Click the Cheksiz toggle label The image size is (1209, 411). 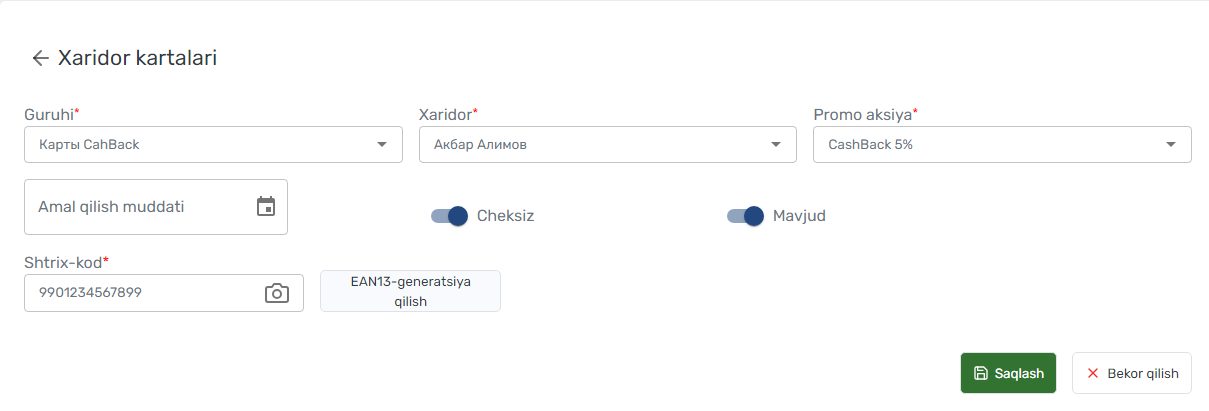pyautogui.click(x=505, y=215)
